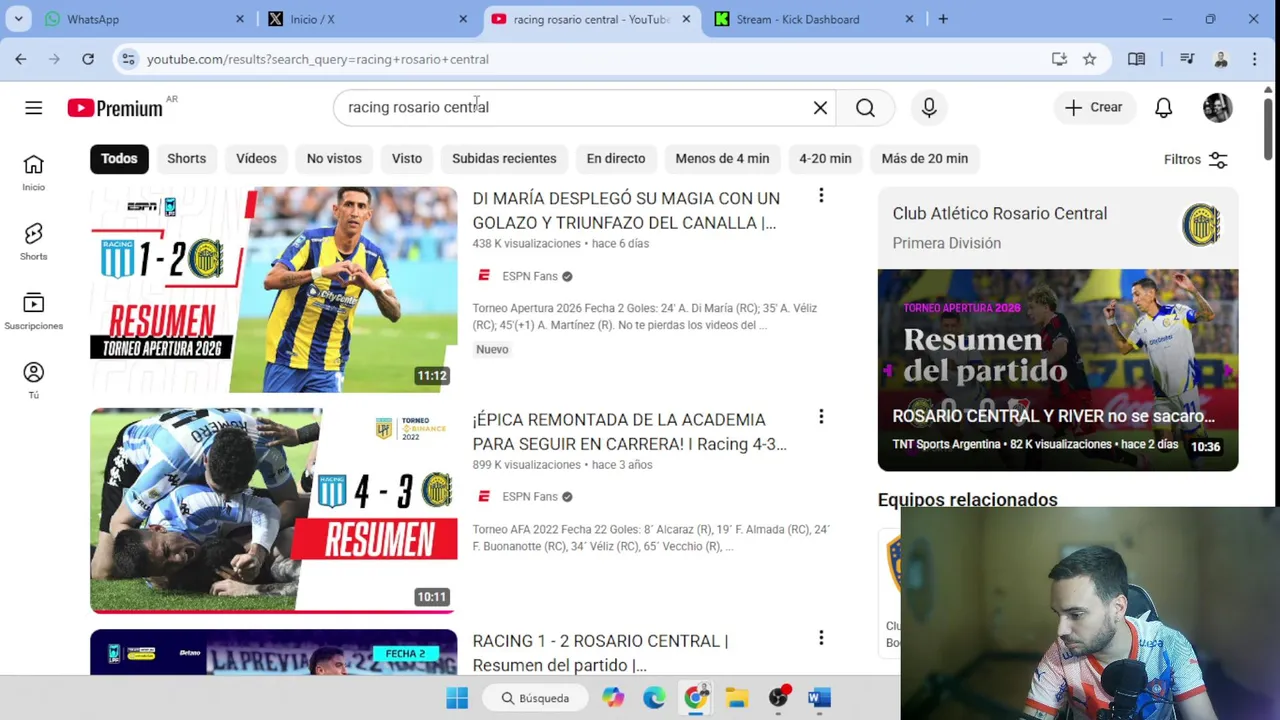This screenshot has width=1280, height=720.
Task: Open the Chrome media controls icon
Action: 1187,59
